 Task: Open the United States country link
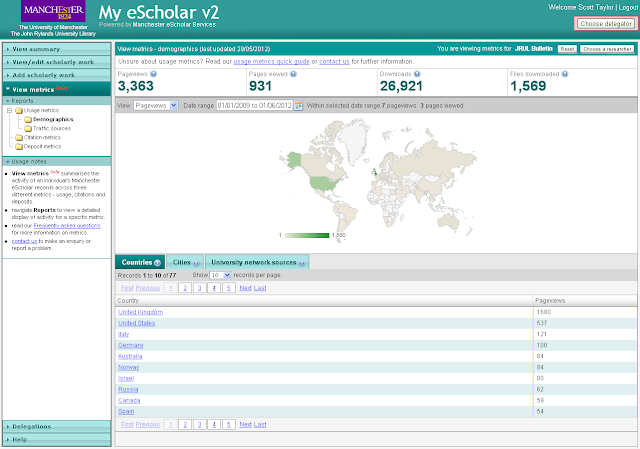tap(137, 323)
